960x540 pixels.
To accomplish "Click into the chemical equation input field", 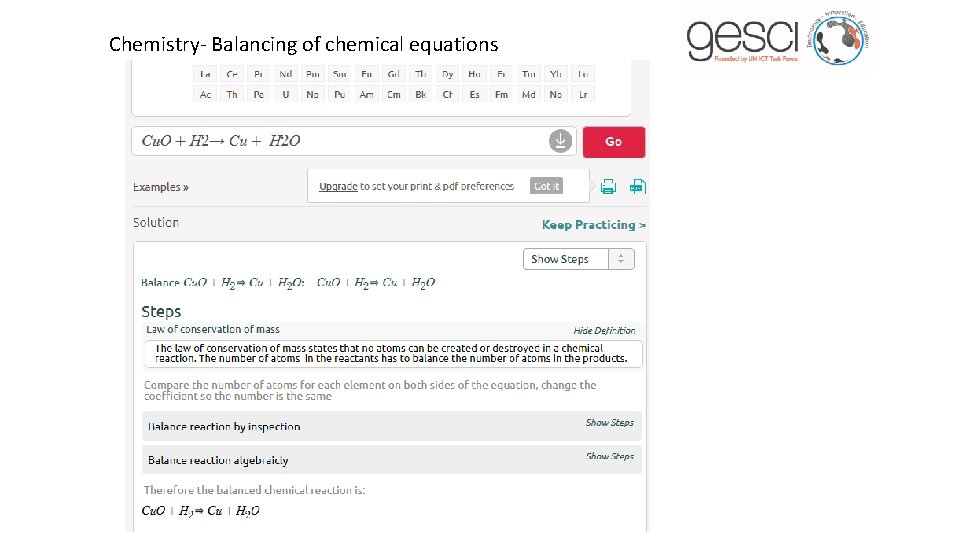I will (340, 141).
